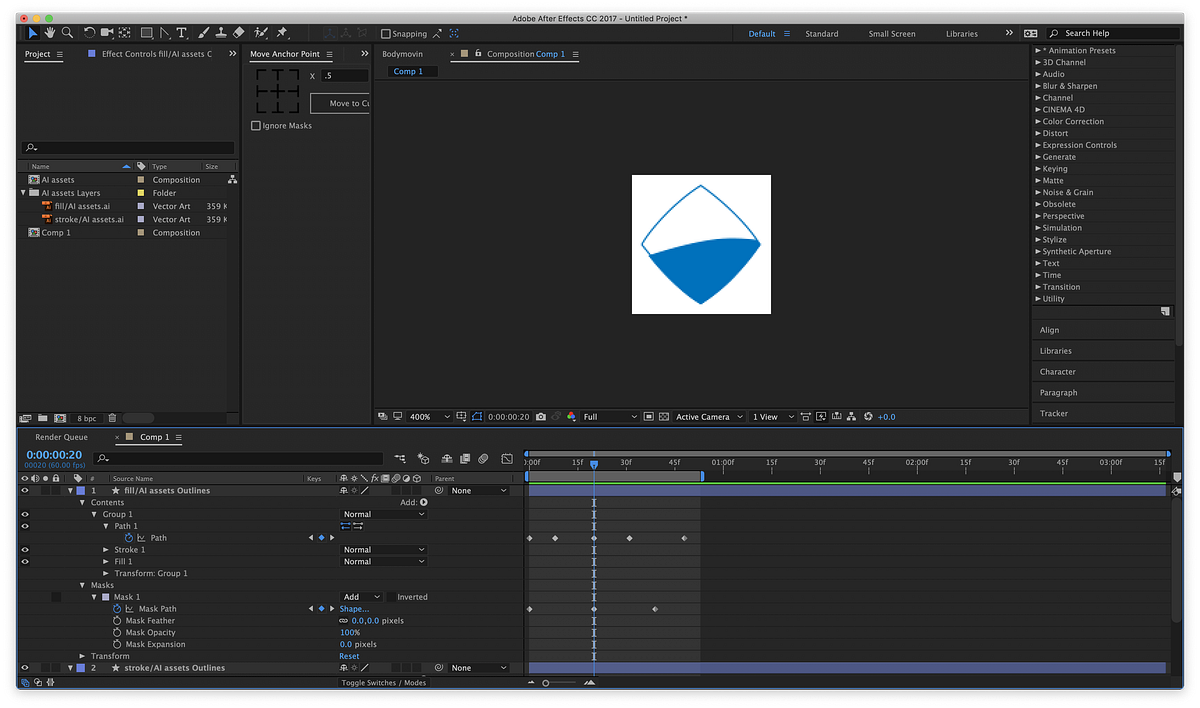Open the Full resolution dropdown
Viewport: 1200px width, 708px height.
click(610, 417)
